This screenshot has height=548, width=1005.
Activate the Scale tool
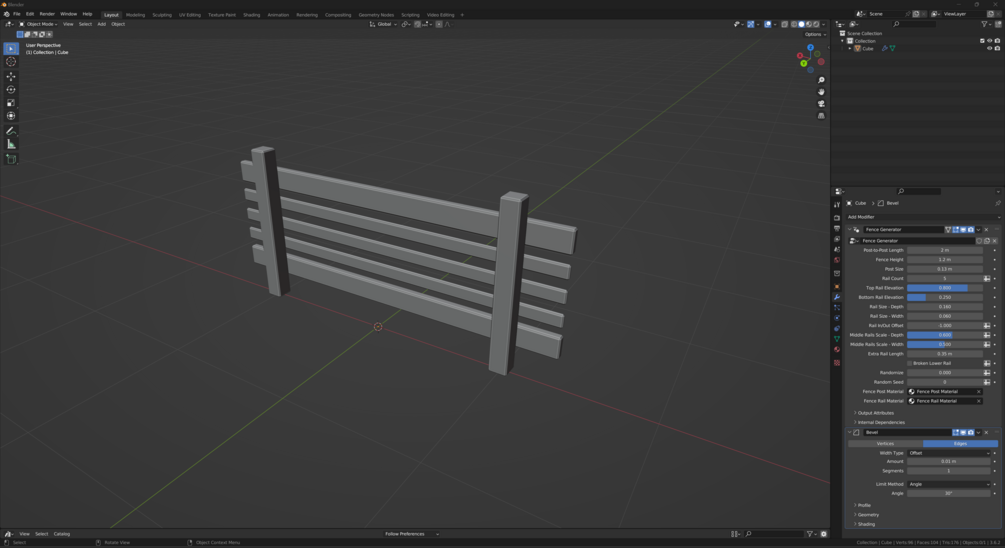[11, 103]
